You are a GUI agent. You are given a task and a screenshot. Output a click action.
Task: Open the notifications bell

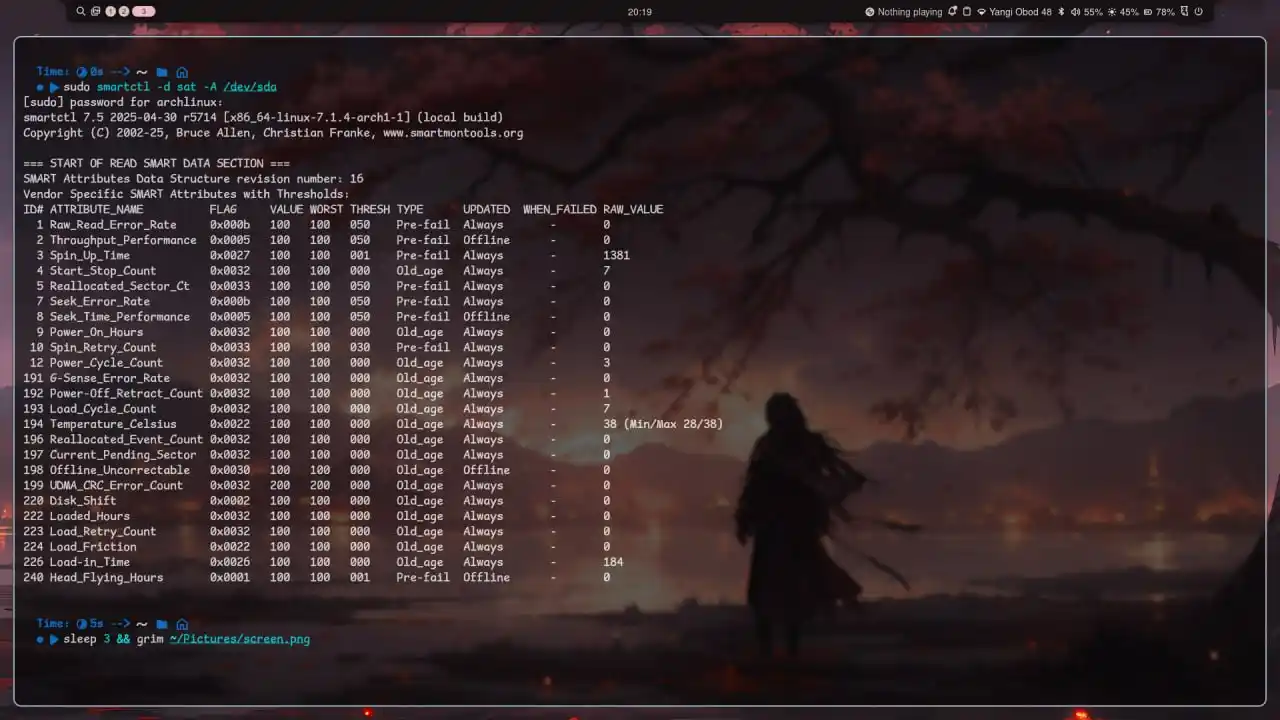click(x=953, y=12)
